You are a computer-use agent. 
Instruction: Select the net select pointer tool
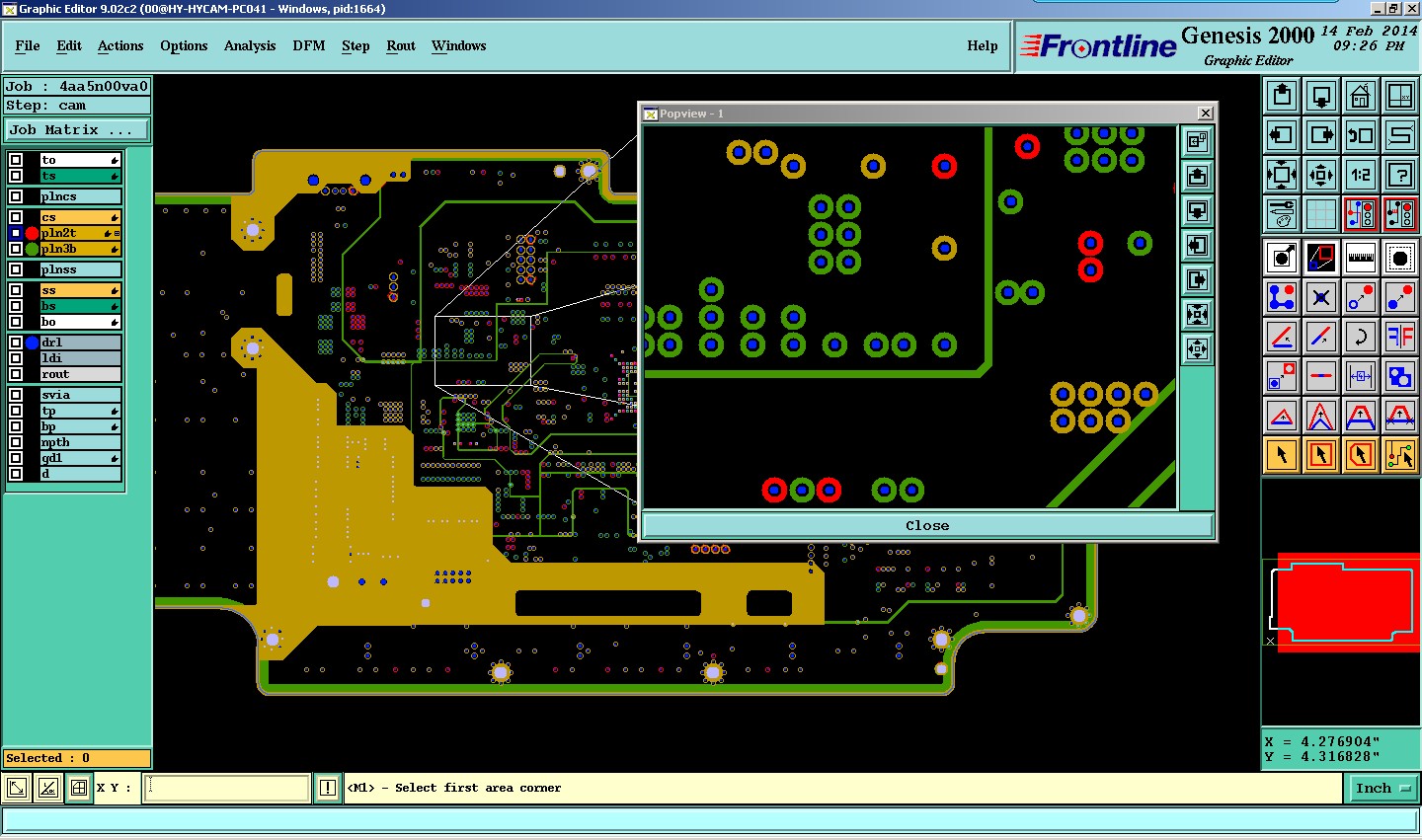[x=1400, y=454]
